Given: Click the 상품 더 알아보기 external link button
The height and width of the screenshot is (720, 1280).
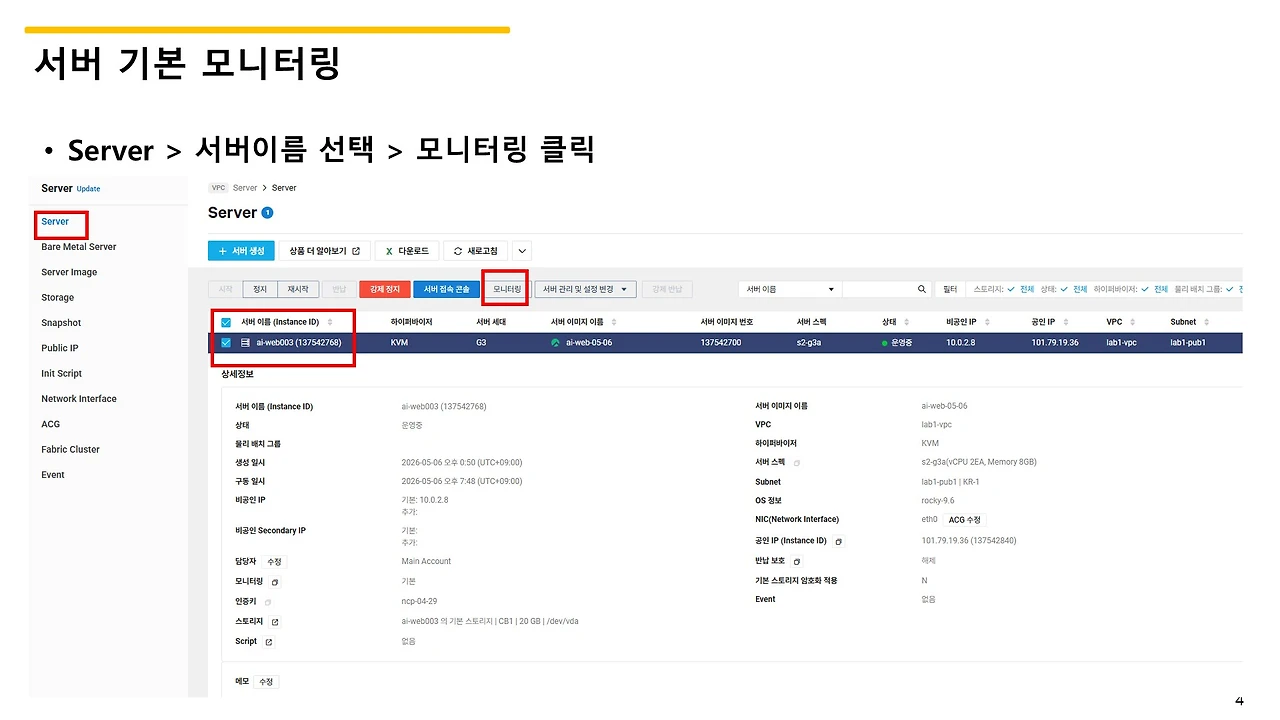Looking at the screenshot, I should (324, 251).
